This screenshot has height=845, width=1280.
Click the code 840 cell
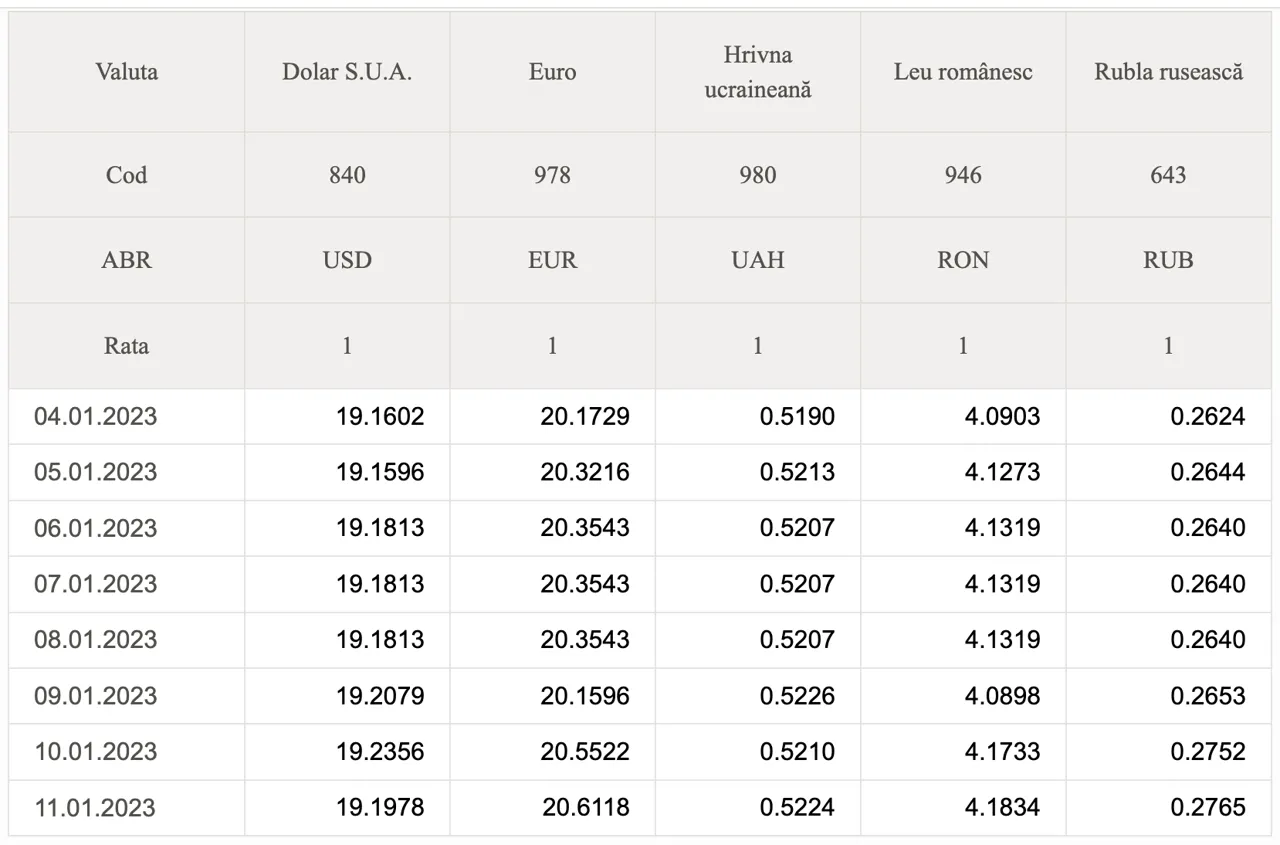click(347, 175)
